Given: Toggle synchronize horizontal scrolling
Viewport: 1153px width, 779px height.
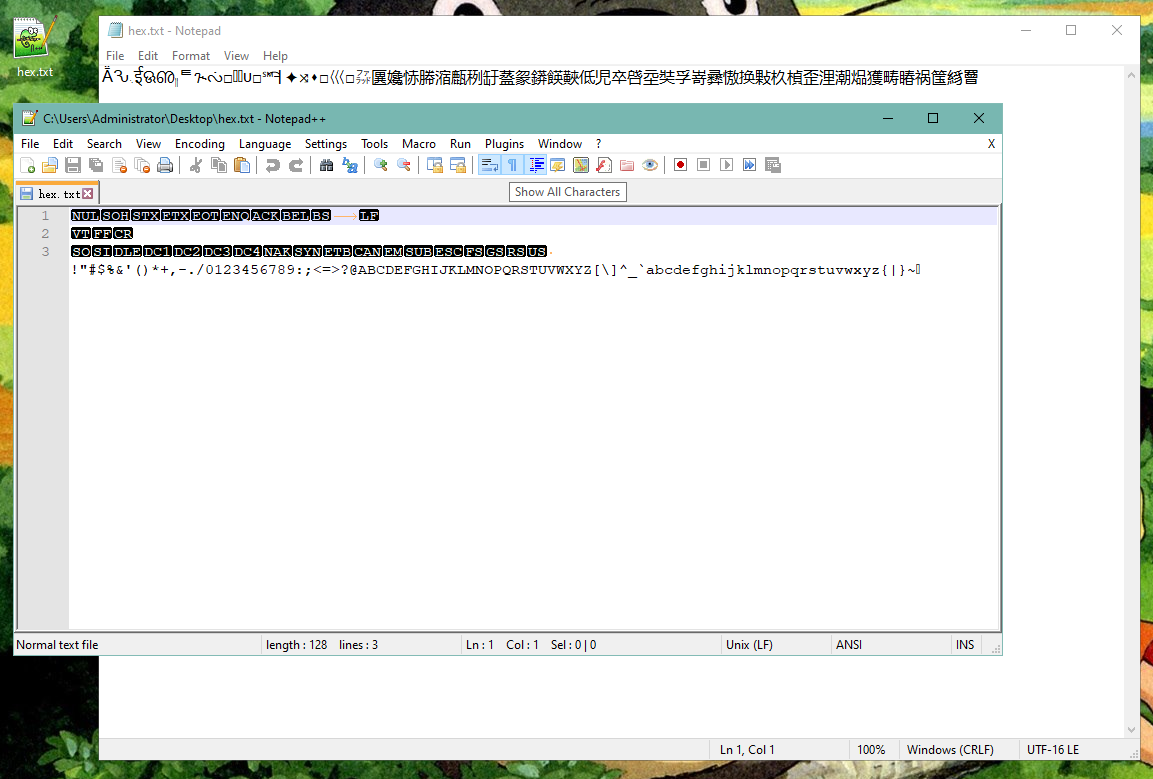Looking at the screenshot, I should point(457,165).
